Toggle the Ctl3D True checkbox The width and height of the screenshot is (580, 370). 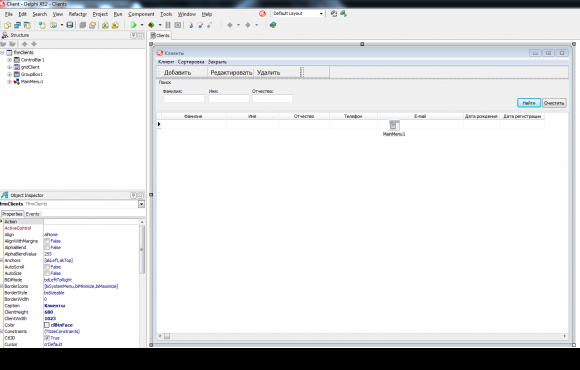pyautogui.click(x=47, y=338)
